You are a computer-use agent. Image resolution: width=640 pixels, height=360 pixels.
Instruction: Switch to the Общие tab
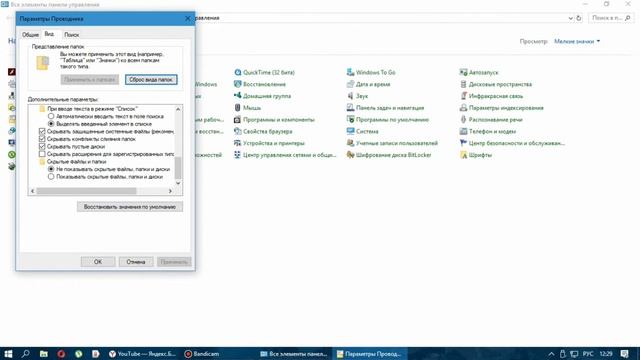pyautogui.click(x=30, y=35)
